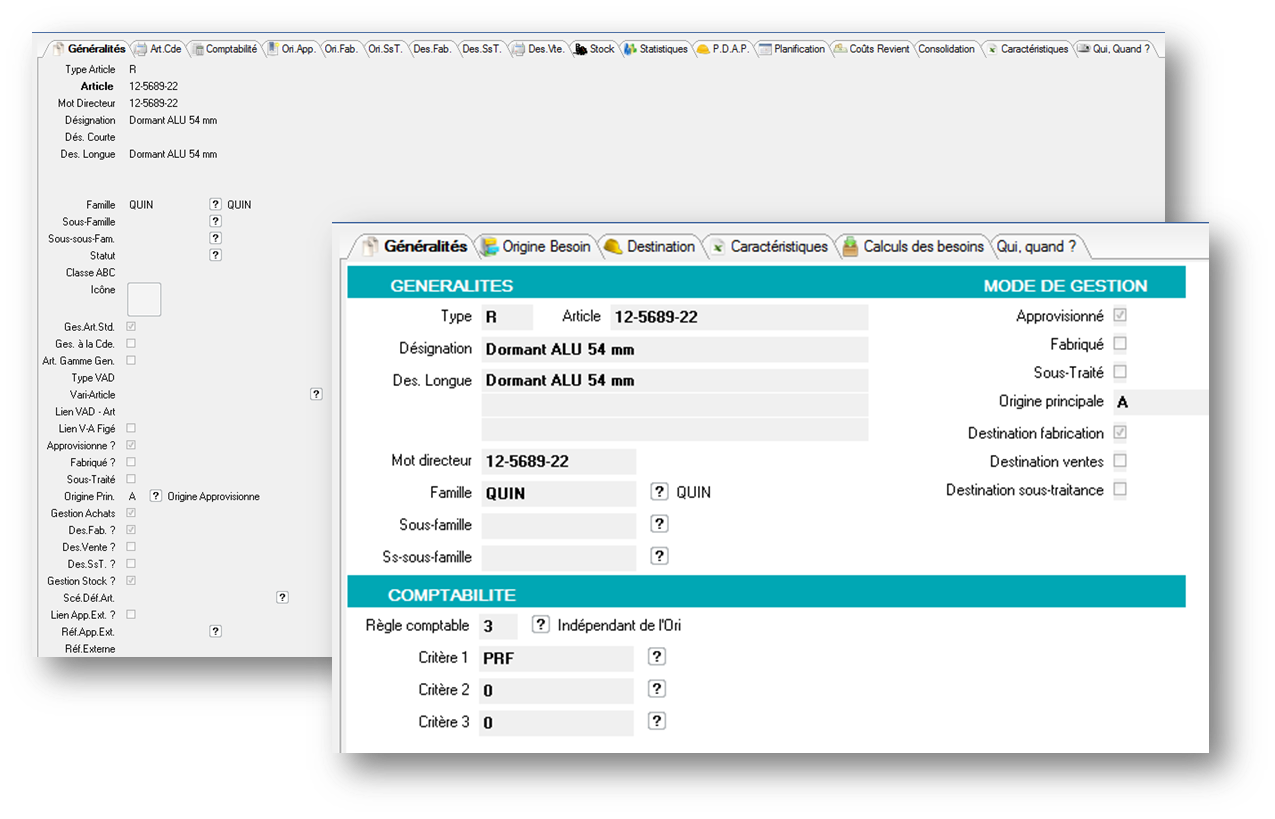Click the question mark icon beside Critère 3
1275x819 pixels.
point(656,721)
